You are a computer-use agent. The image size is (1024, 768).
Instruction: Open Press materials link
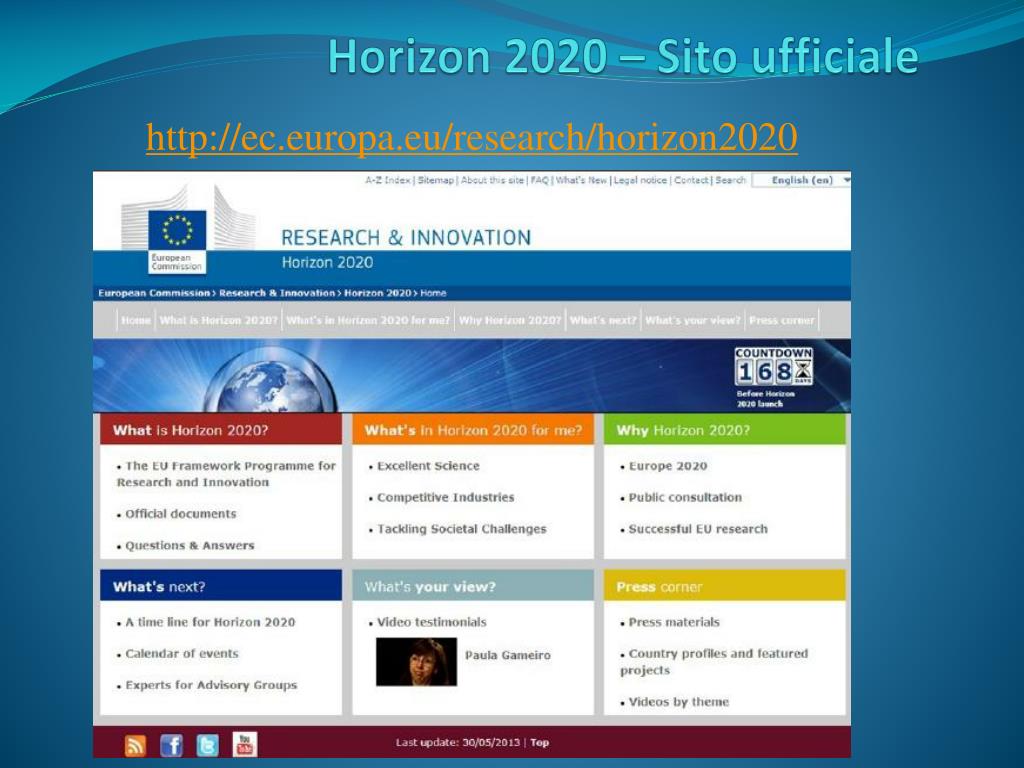[673, 622]
